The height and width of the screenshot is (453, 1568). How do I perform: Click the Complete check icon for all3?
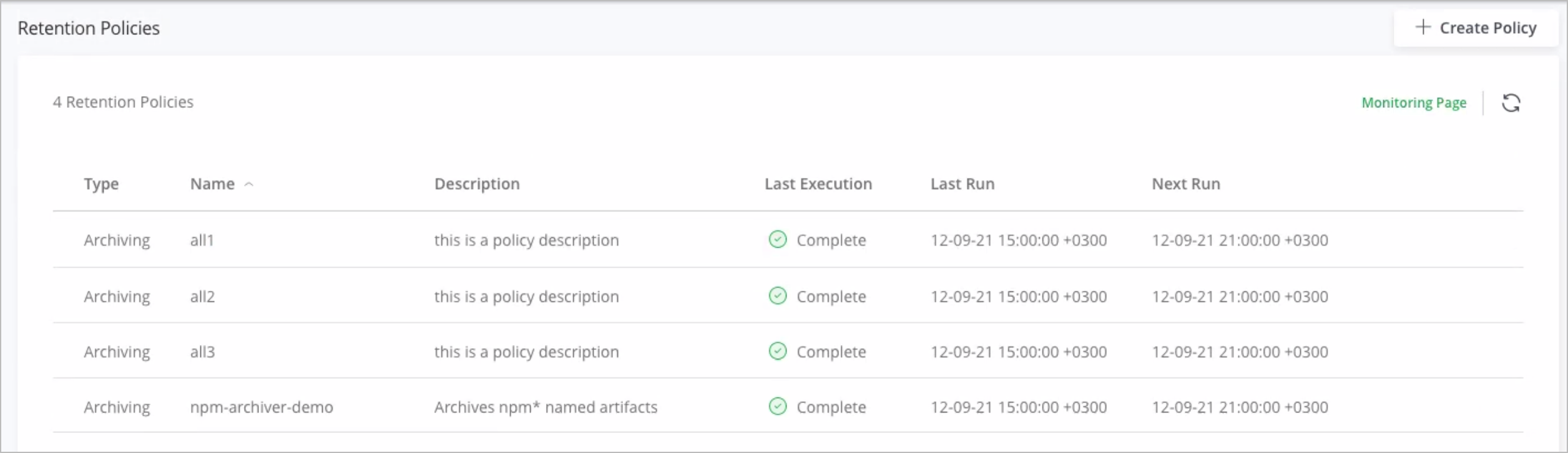coord(777,351)
